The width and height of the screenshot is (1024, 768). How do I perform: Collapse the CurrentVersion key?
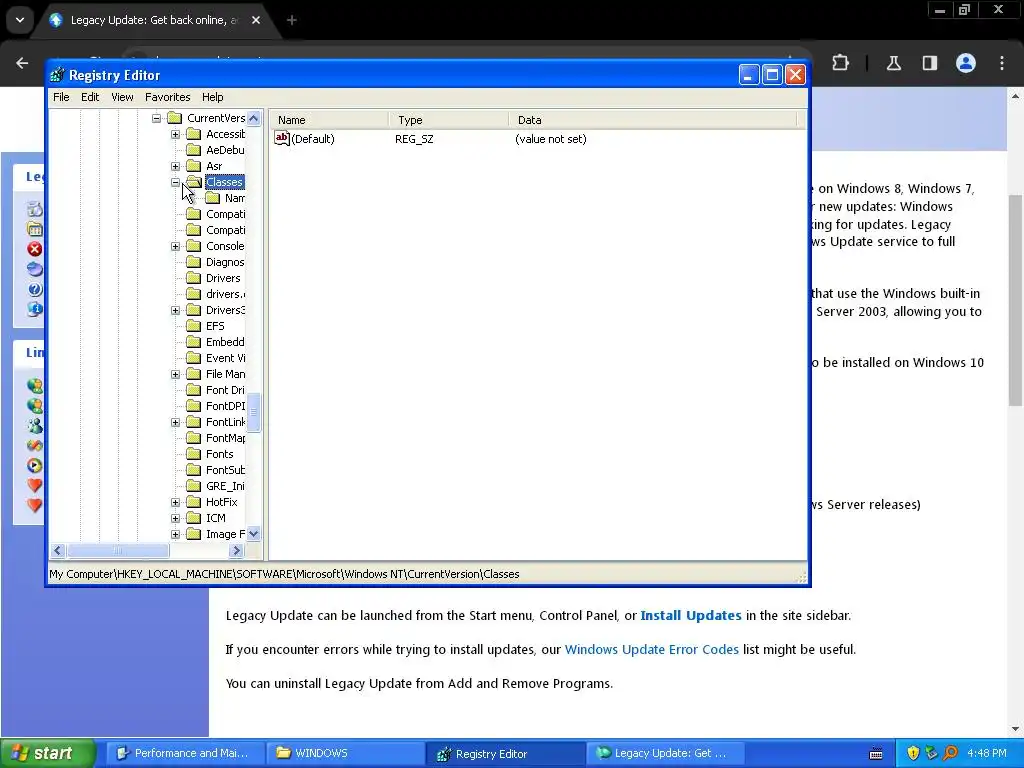point(157,118)
